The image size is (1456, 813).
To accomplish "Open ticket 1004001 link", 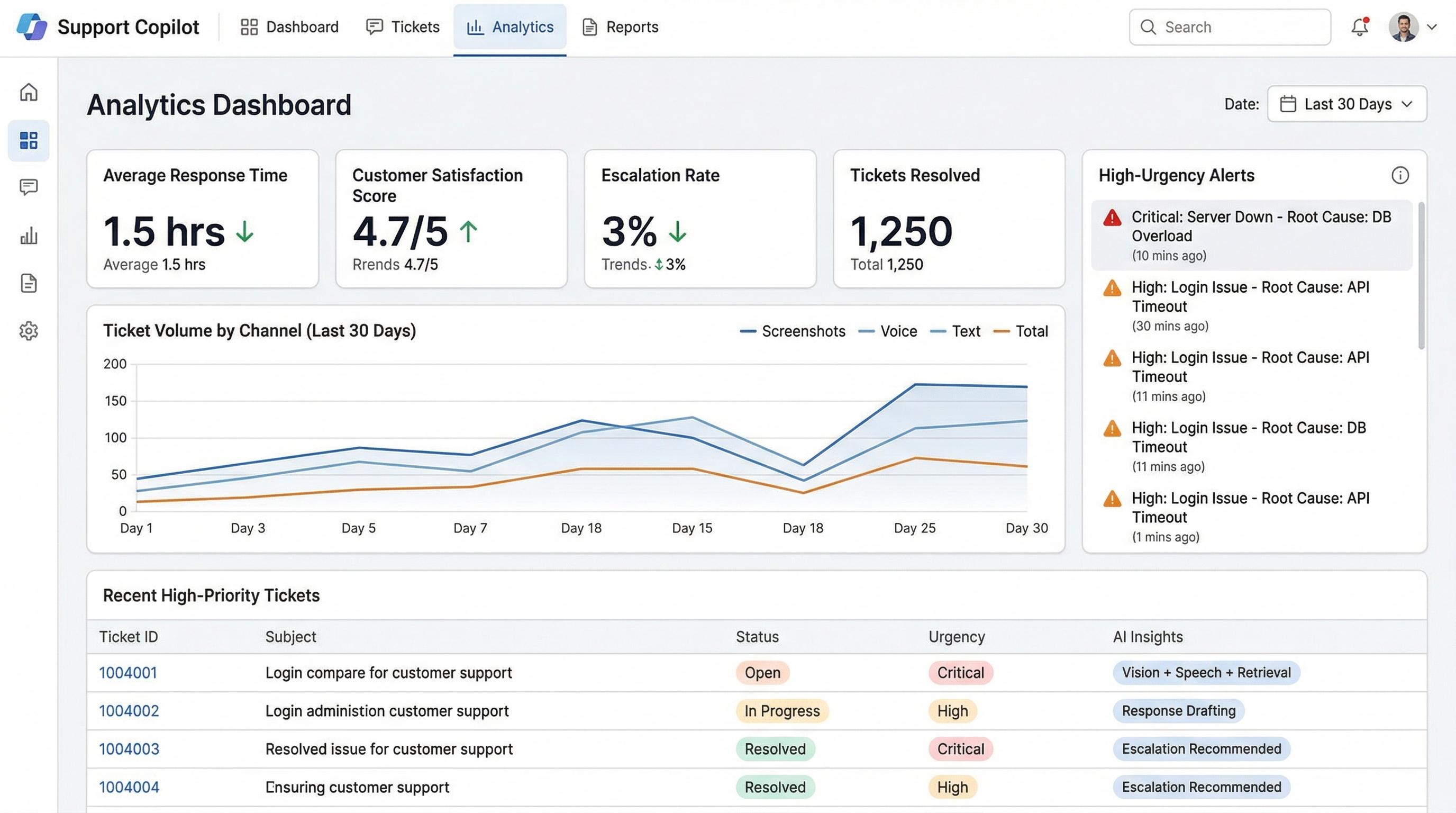I will [128, 673].
